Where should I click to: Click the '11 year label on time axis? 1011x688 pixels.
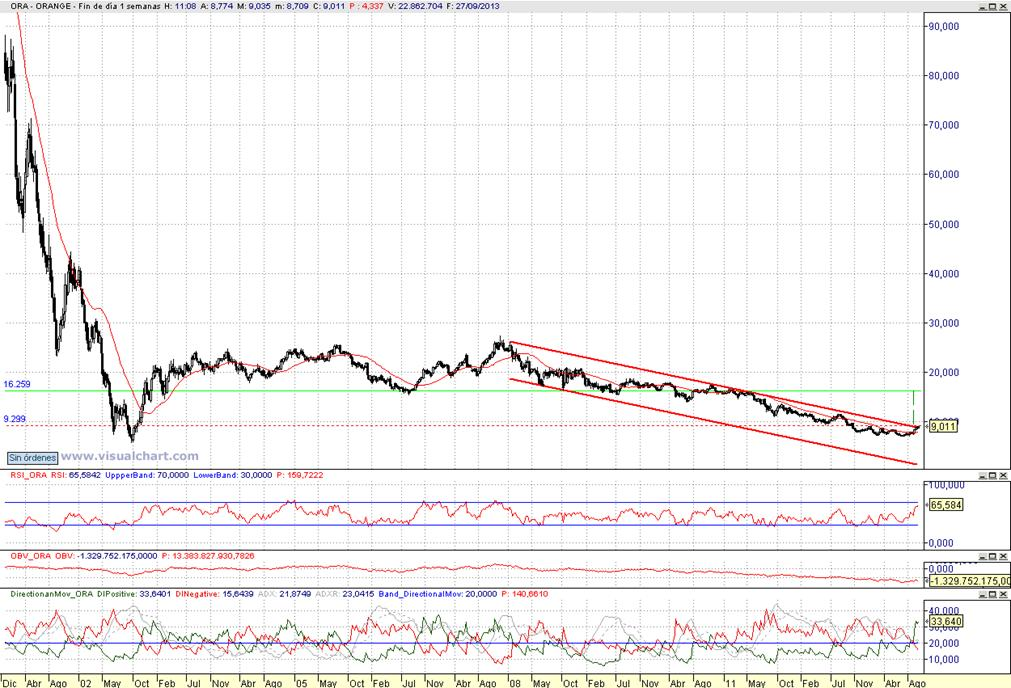pyautogui.click(x=729, y=683)
